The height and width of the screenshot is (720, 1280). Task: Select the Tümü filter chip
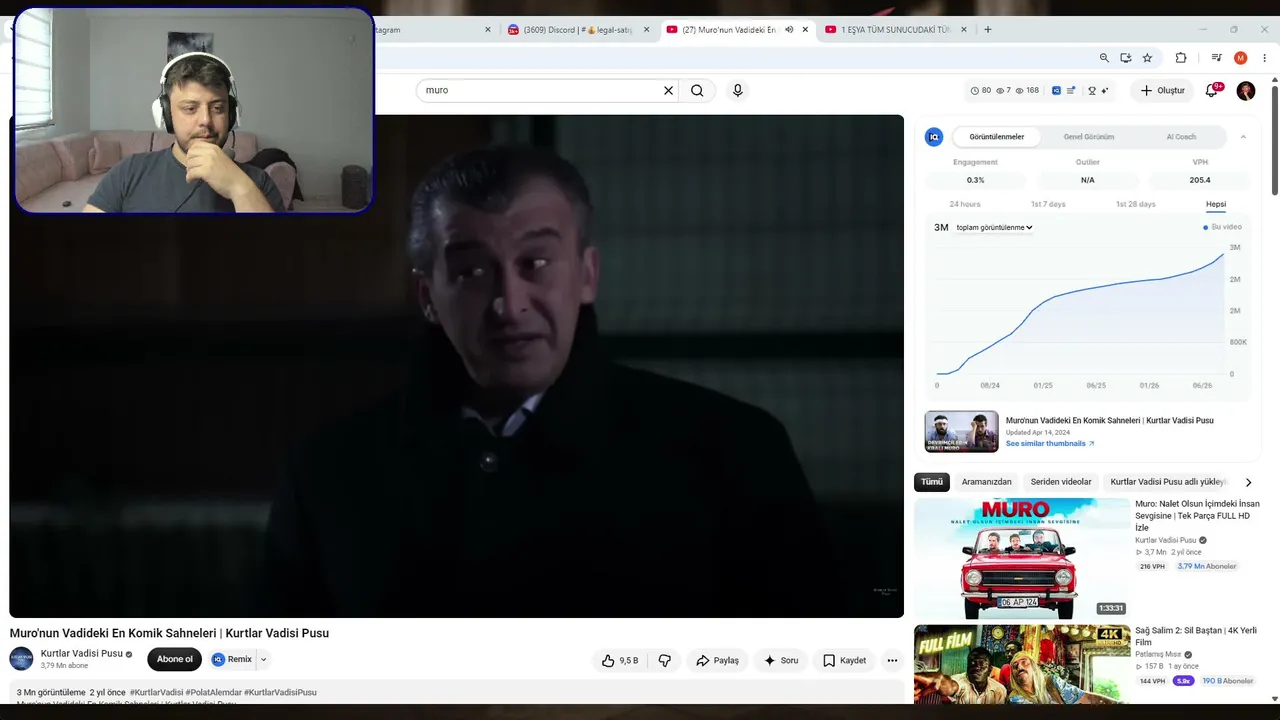point(932,482)
